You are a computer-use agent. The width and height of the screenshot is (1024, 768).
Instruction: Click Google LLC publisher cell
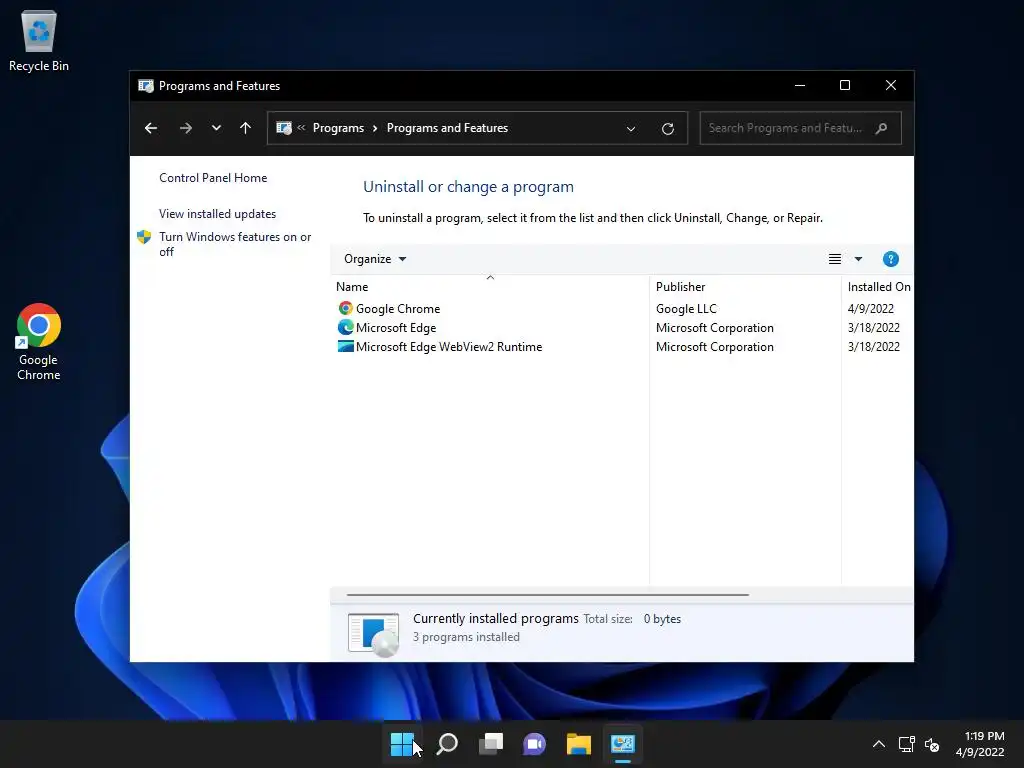(x=686, y=309)
